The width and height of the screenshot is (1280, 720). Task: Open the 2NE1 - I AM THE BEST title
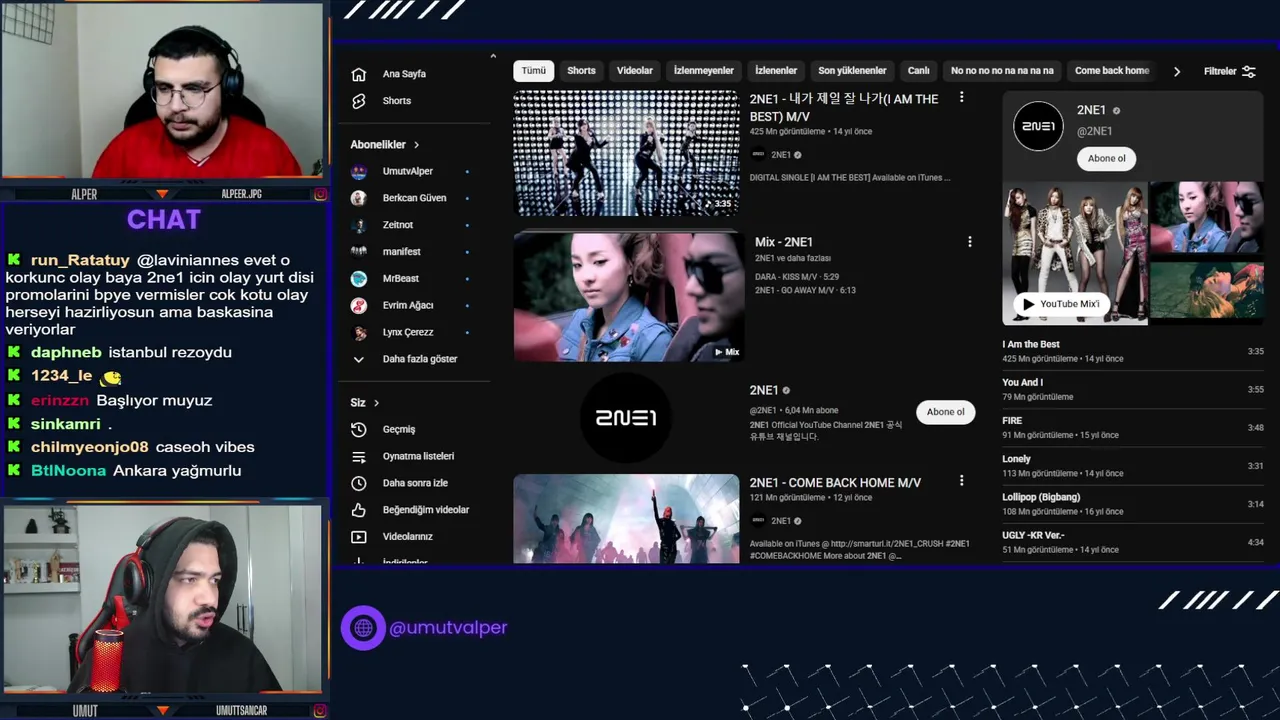[x=844, y=108]
